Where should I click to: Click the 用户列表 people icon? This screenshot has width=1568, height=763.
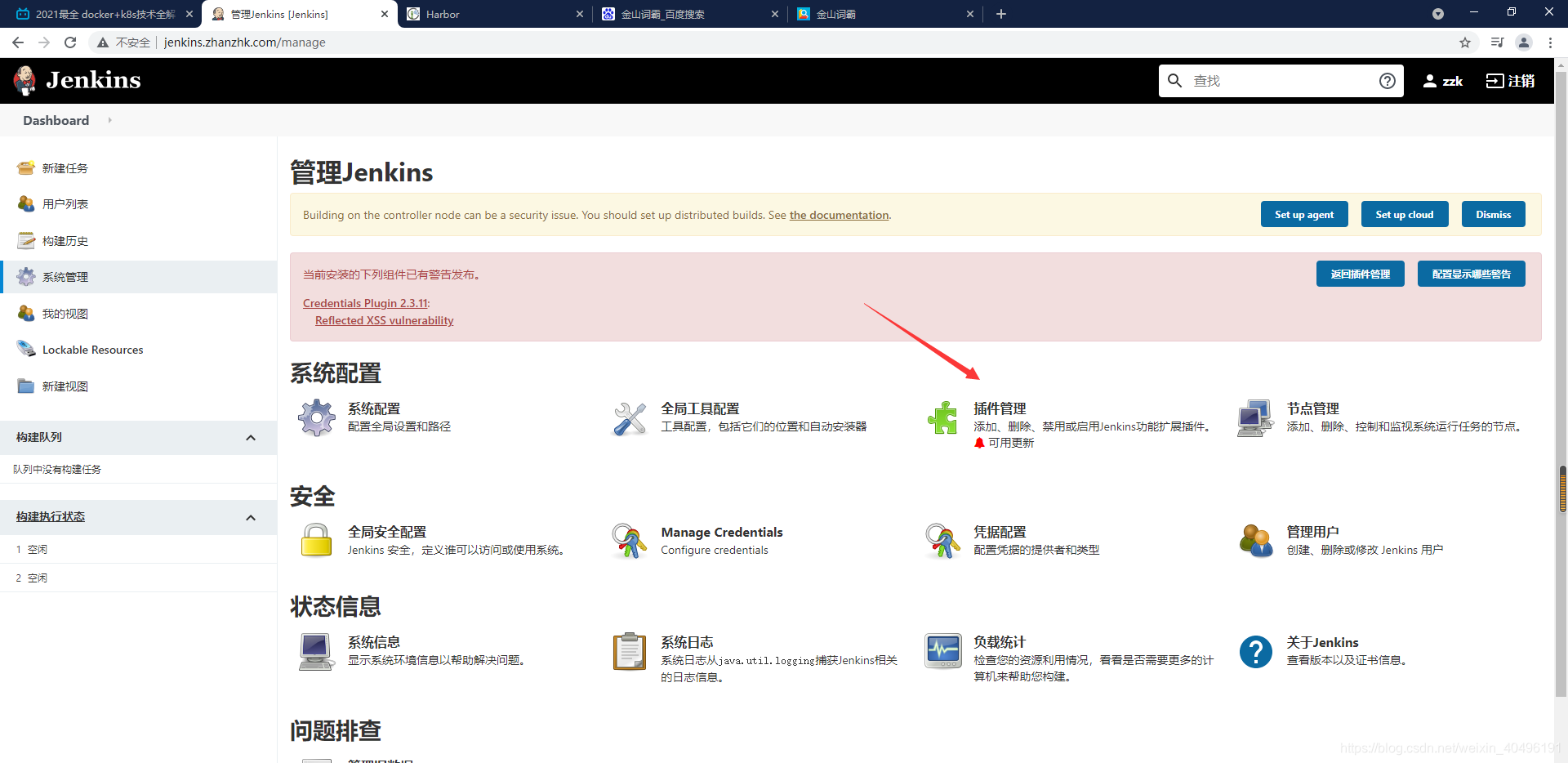(x=26, y=204)
